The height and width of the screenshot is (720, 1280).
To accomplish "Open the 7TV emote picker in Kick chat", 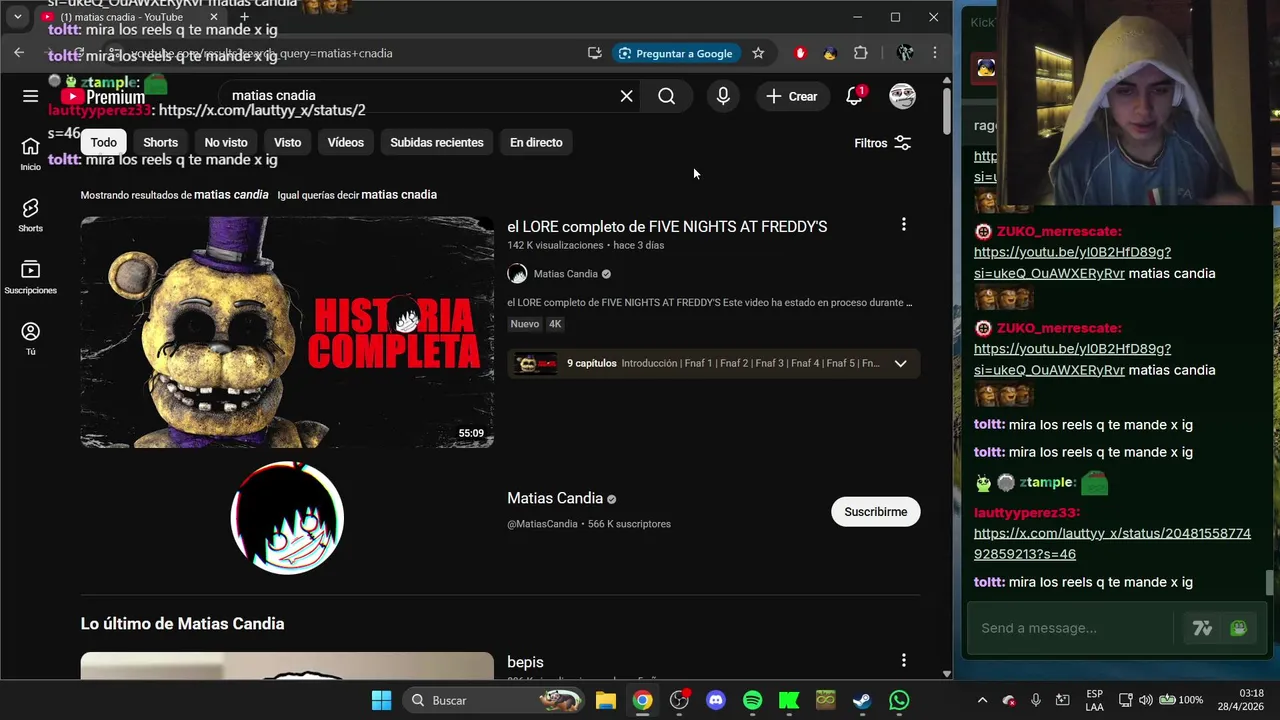I will [1202, 628].
